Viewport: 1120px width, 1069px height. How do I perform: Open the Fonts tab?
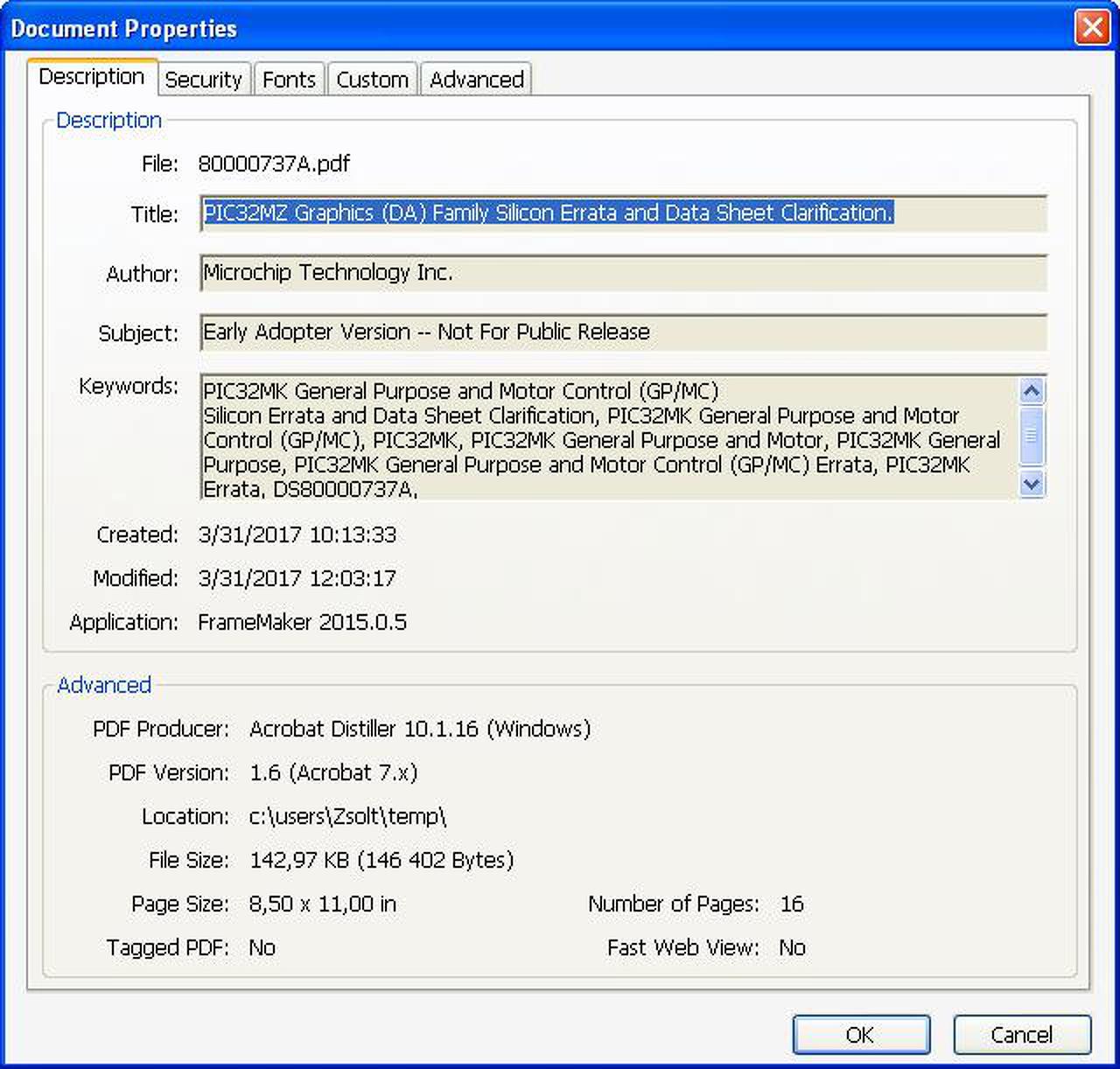(289, 80)
